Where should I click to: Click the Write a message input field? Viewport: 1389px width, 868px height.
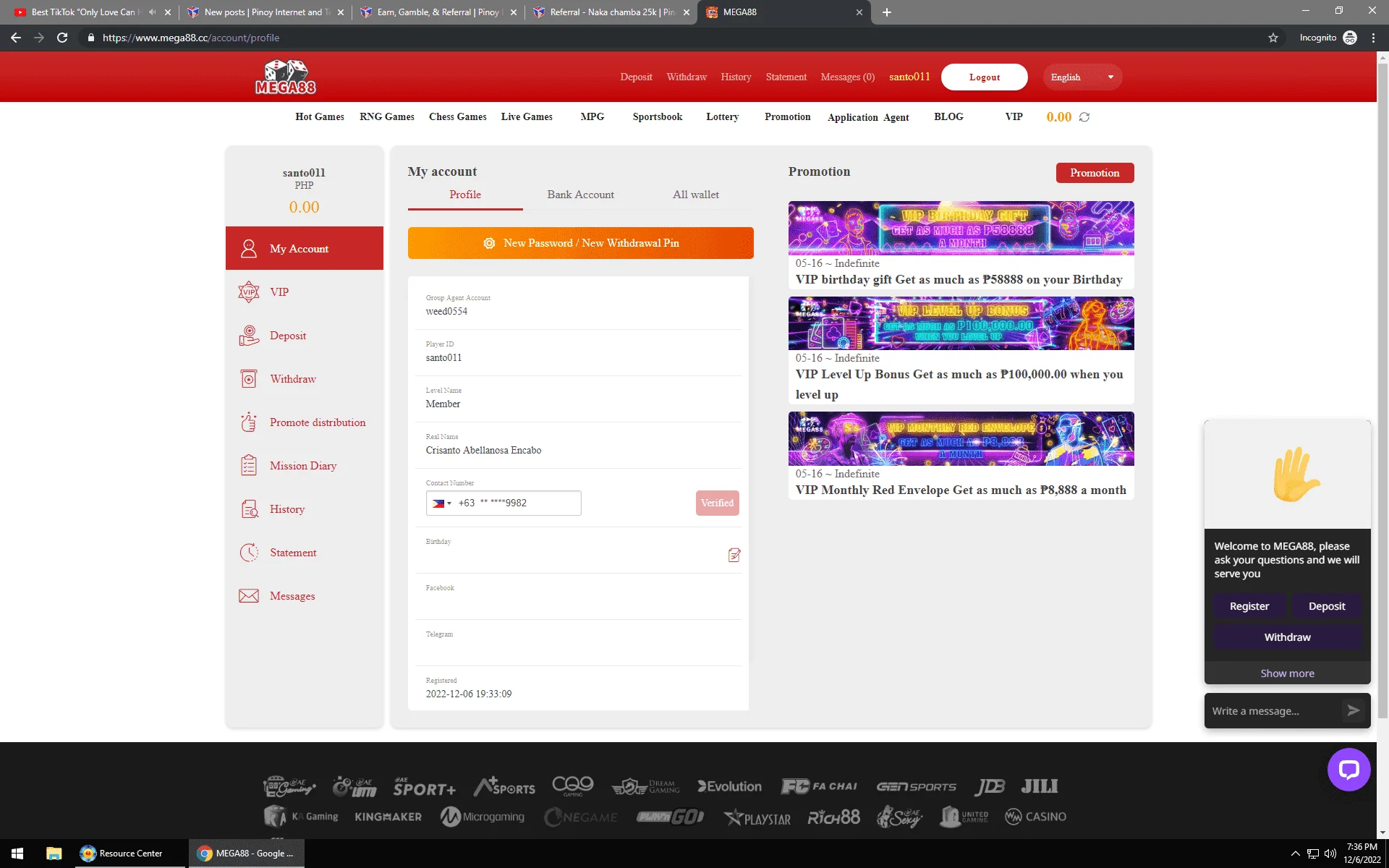(x=1273, y=711)
